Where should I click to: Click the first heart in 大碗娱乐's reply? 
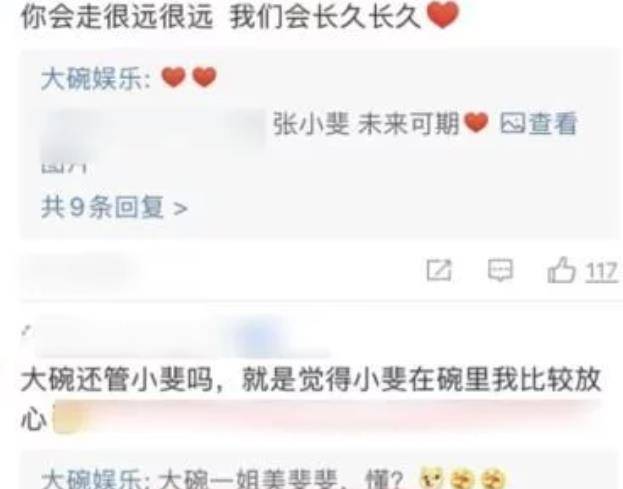[x=174, y=77]
